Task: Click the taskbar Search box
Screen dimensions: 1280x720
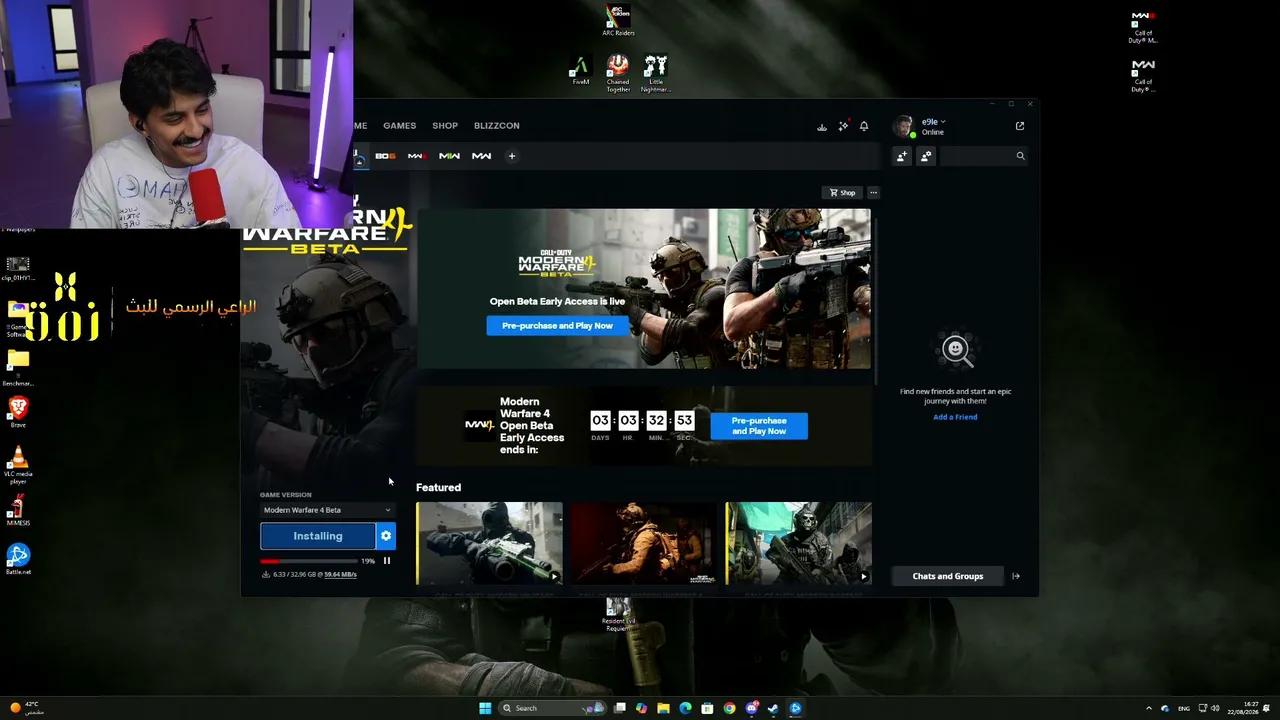Action: coord(552,708)
